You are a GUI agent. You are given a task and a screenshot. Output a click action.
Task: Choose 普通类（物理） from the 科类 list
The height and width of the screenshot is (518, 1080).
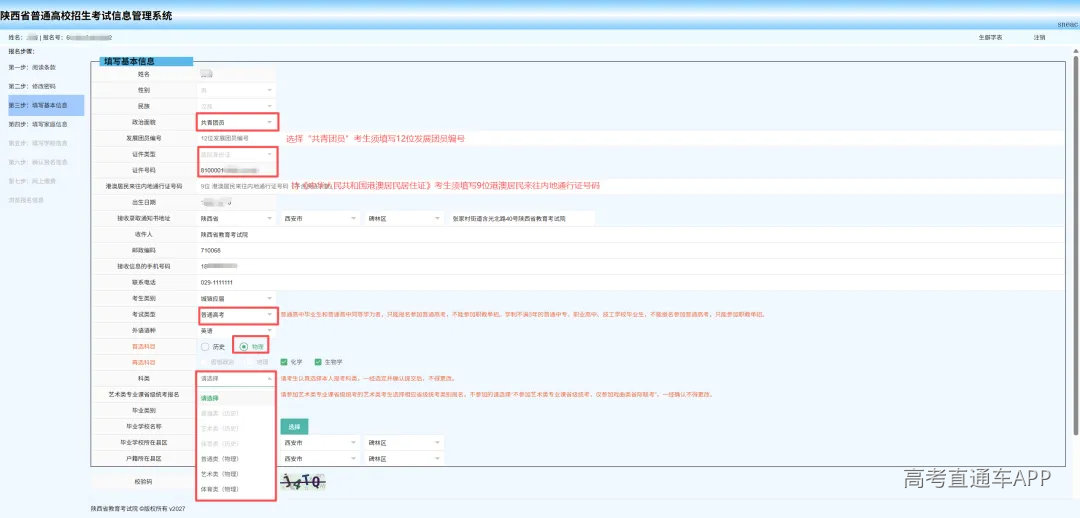(x=236, y=458)
